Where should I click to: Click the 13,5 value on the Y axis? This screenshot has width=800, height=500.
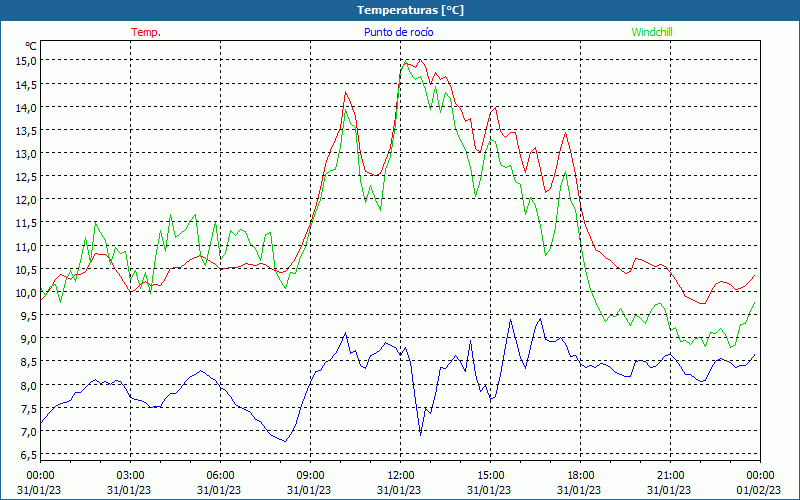click(x=26, y=130)
